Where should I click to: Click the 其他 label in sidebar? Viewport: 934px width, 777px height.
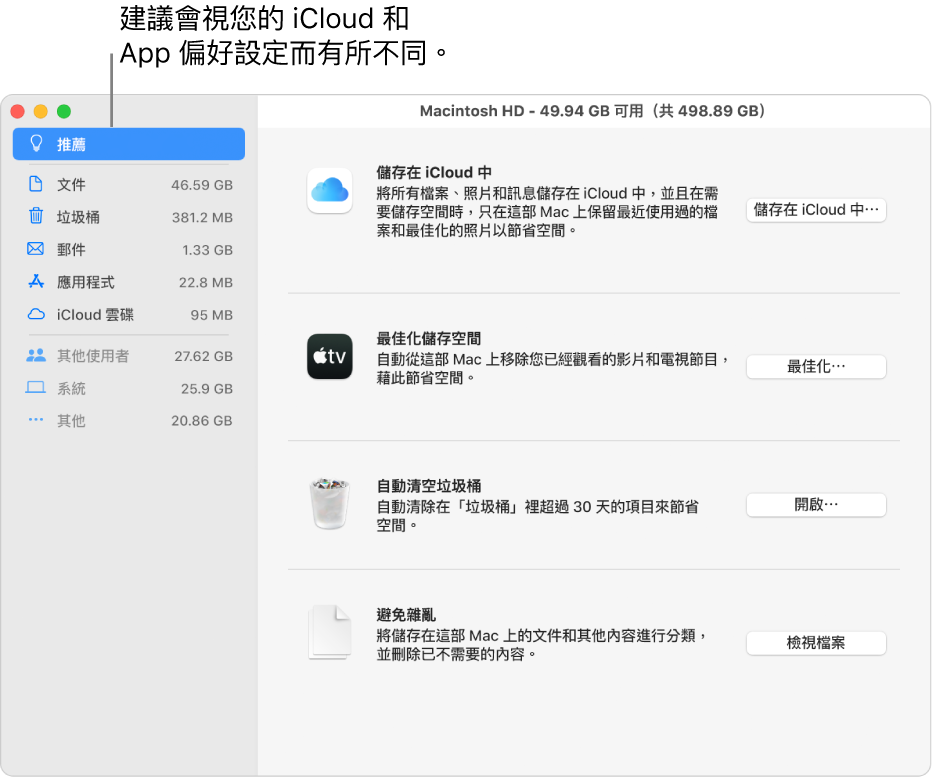point(71,421)
